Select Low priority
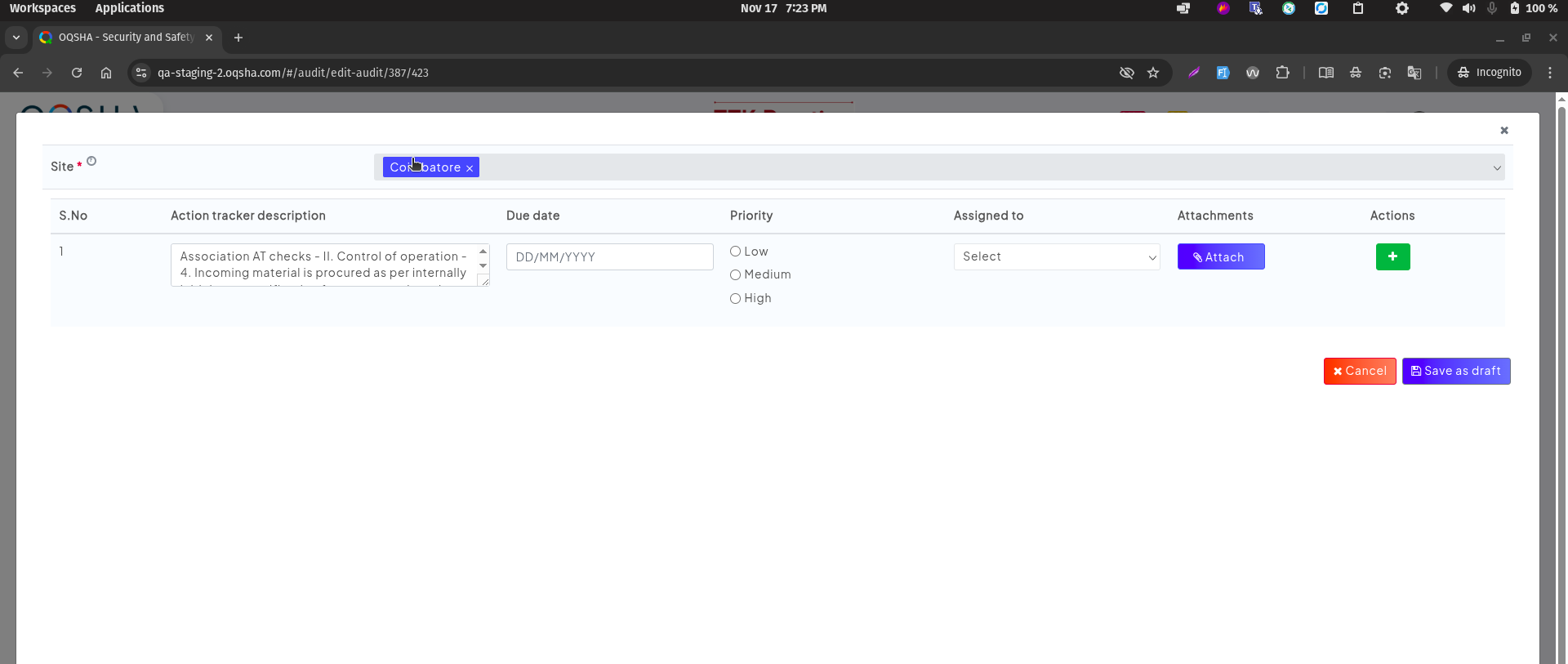Screen dimensions: 1568x664 coord(735,252)
